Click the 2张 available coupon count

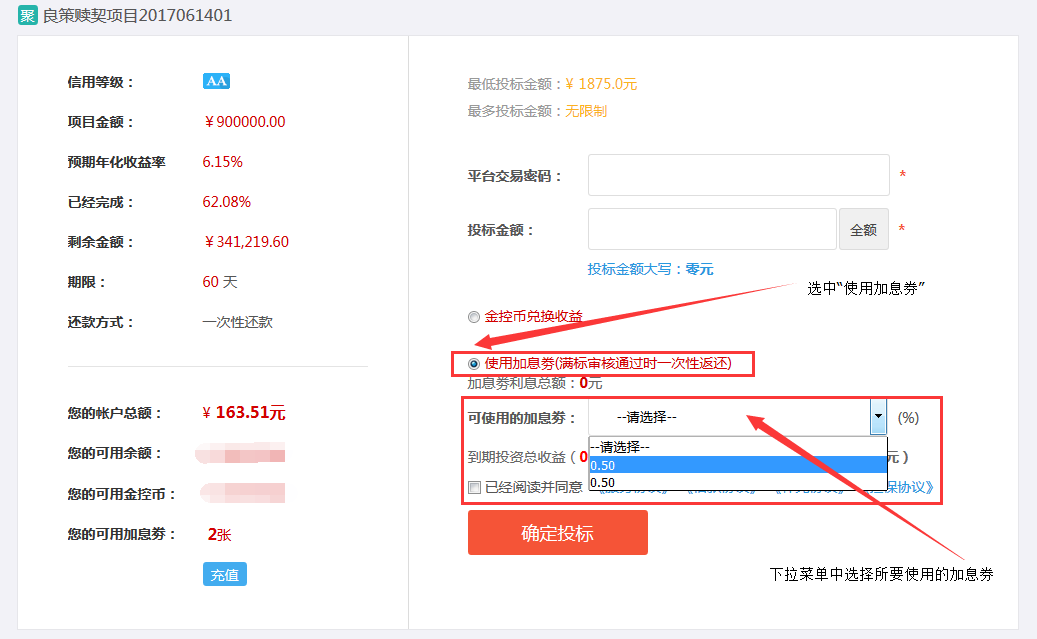[219, 534]
